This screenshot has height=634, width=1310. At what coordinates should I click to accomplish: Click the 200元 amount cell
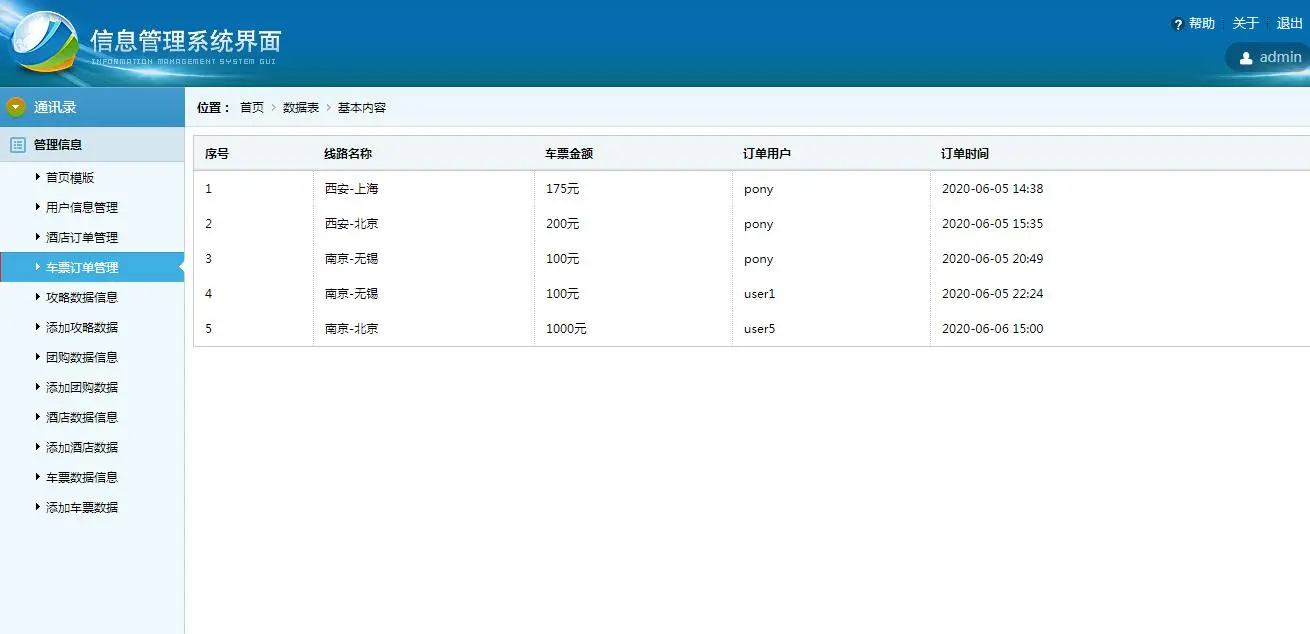pos(563,224)
